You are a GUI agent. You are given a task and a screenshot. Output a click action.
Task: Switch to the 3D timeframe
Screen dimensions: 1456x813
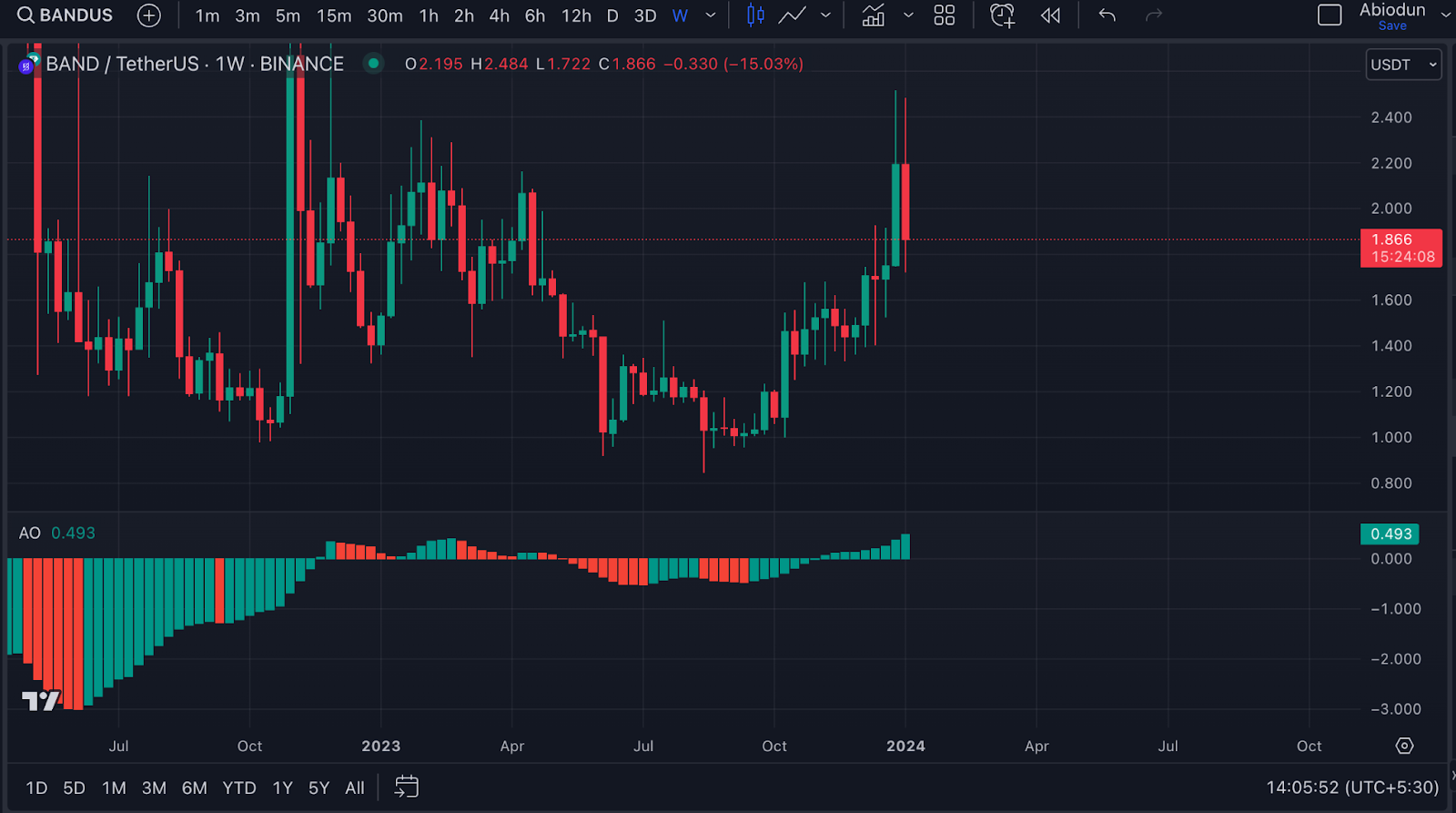[645, 15]
